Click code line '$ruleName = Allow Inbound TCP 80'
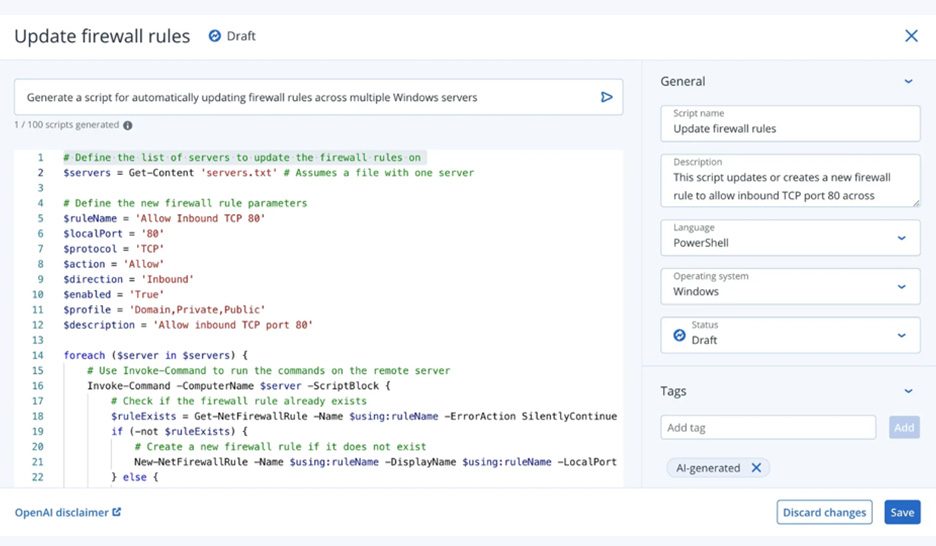Image resolution: width=936 pixels, height=546 pixels. pos(164,218)
